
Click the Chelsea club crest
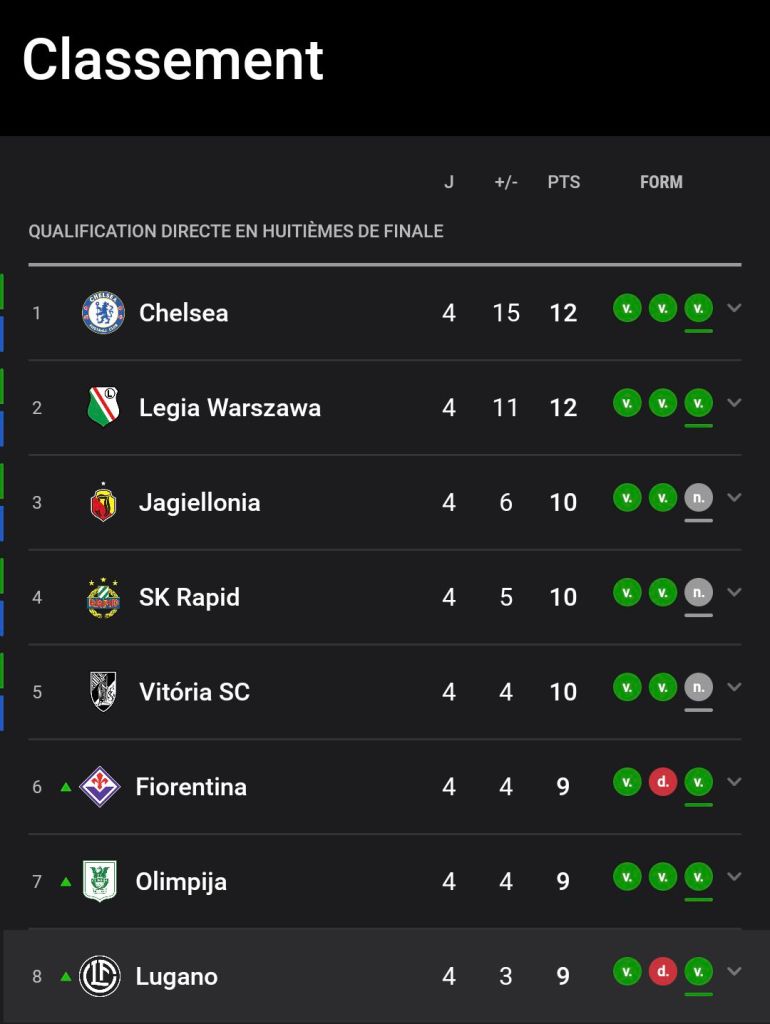tap(103, 313)
